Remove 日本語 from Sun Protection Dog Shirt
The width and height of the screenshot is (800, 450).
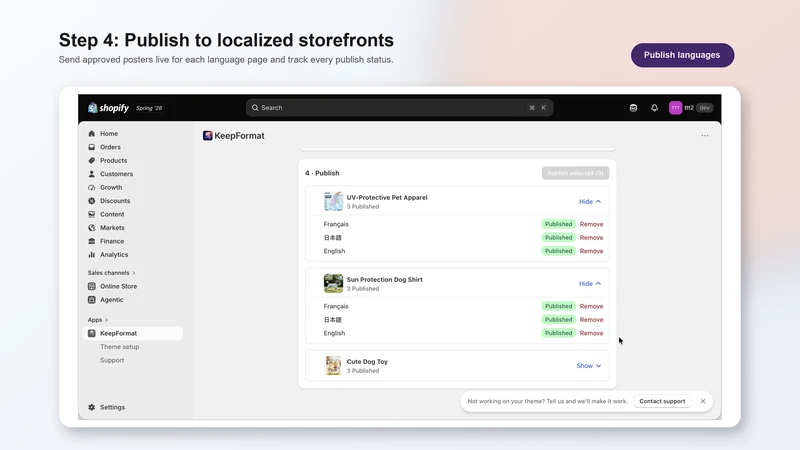point(591,320)
